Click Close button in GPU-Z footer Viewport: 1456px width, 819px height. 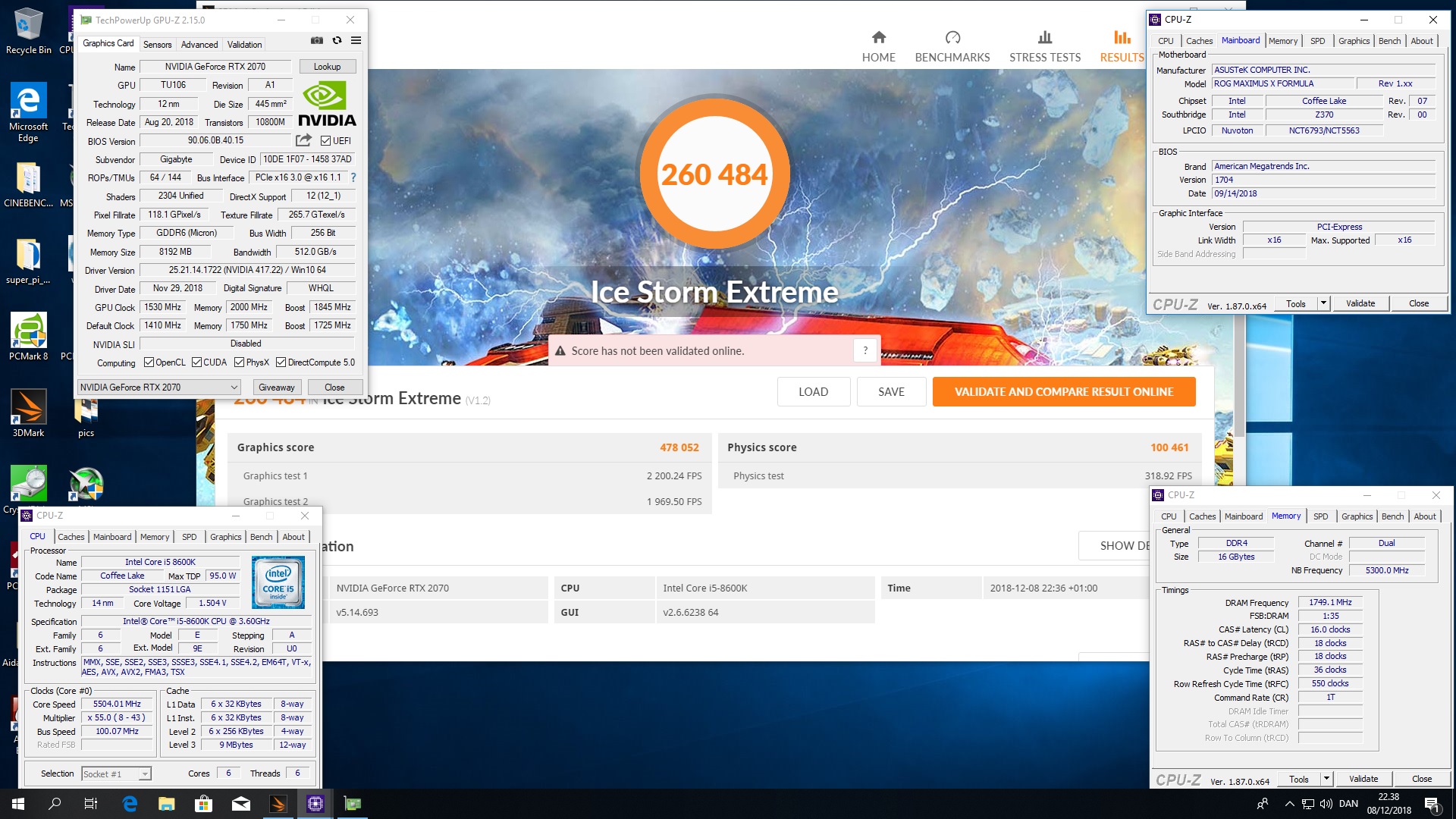tap(334, 388)
